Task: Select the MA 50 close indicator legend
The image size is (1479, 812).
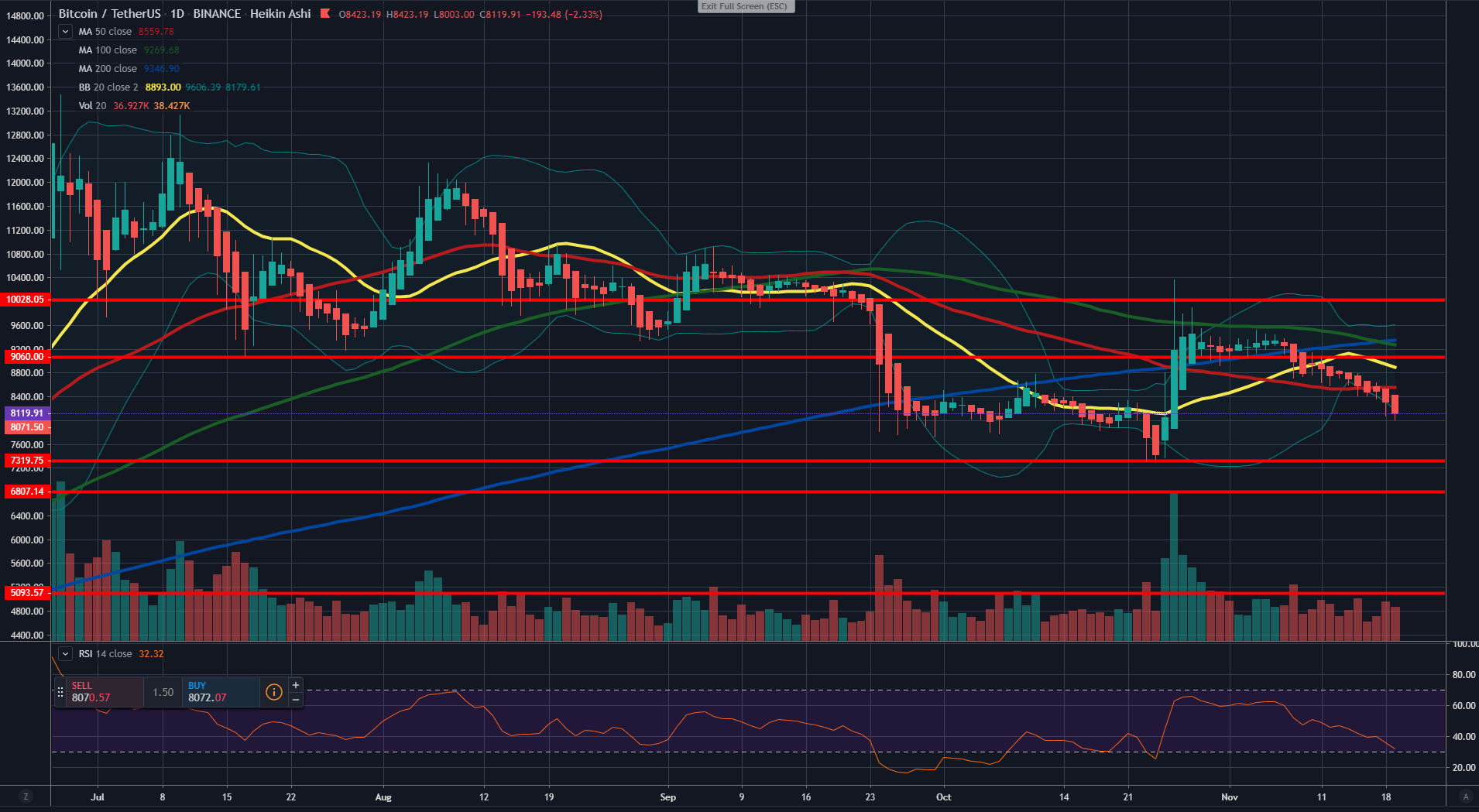Action: [105, 32]
